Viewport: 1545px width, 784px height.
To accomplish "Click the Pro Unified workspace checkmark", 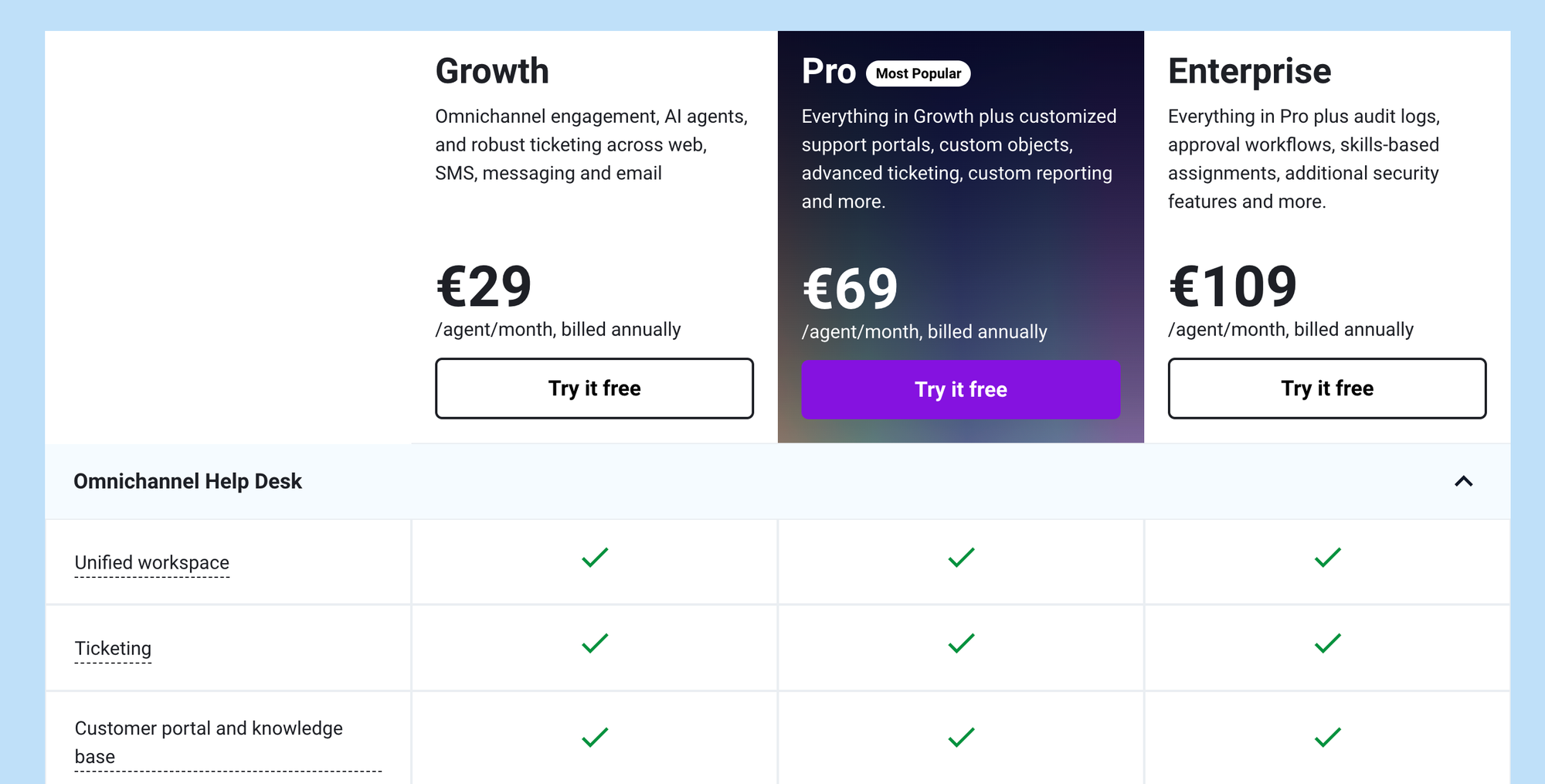I will (x=960, y=557).
